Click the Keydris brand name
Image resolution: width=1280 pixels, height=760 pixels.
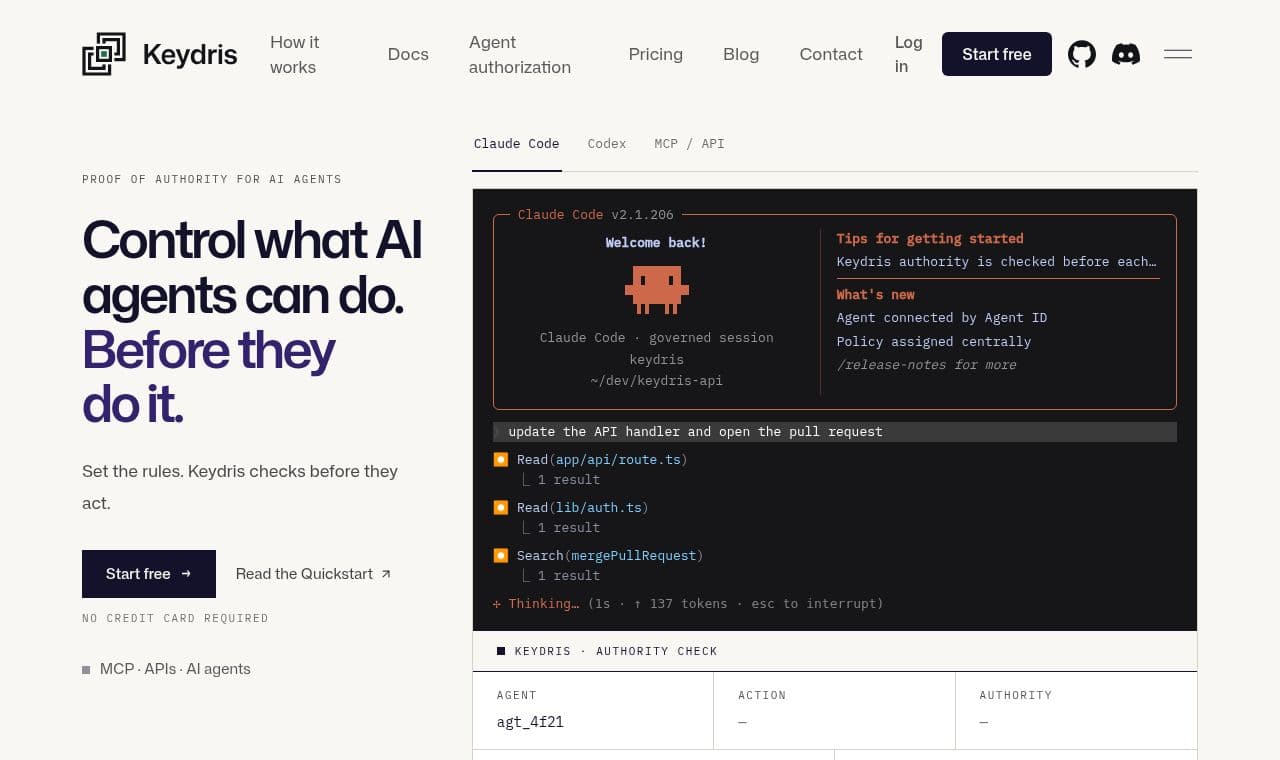coord(190,54)
